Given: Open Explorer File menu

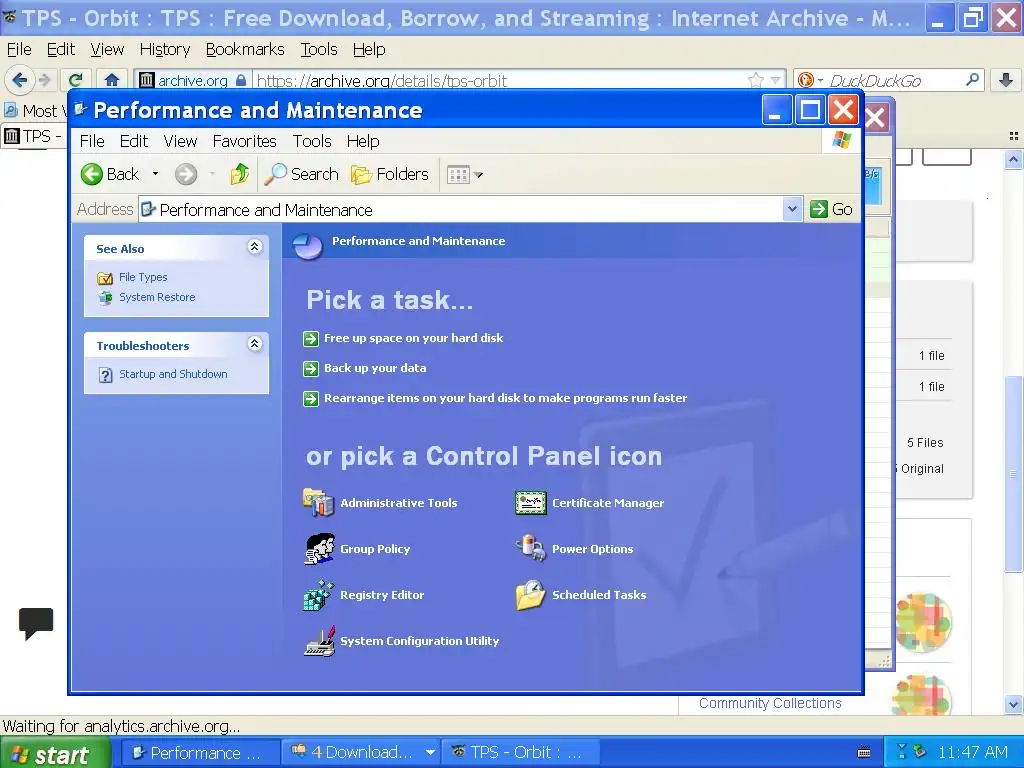Looking at the screenshot, I should click(x=91, y=141).
